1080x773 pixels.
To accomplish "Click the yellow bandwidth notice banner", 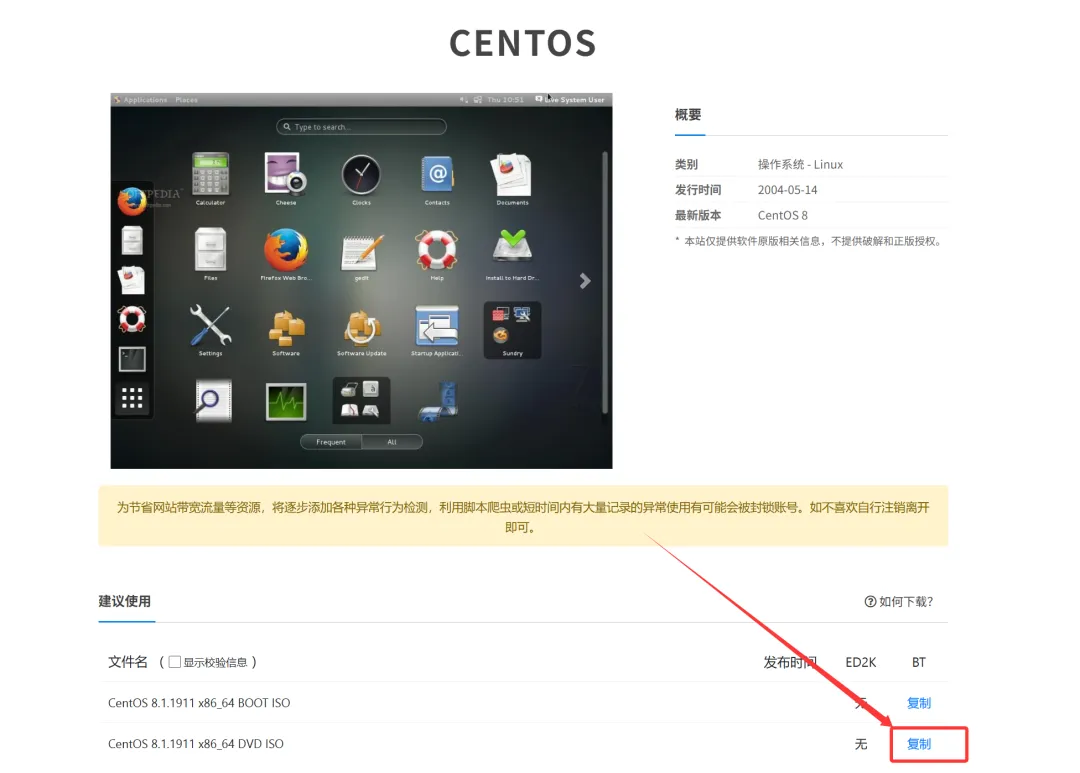I will point(523,516).
